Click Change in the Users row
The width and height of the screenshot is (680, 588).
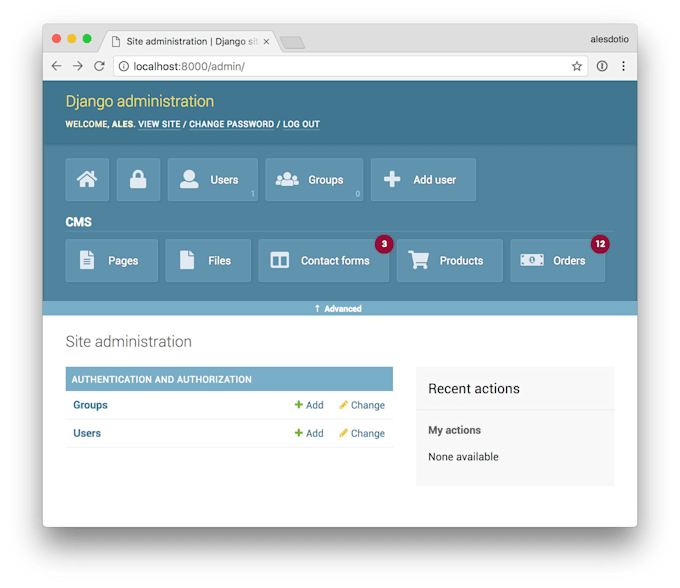[x=362, y=433]
